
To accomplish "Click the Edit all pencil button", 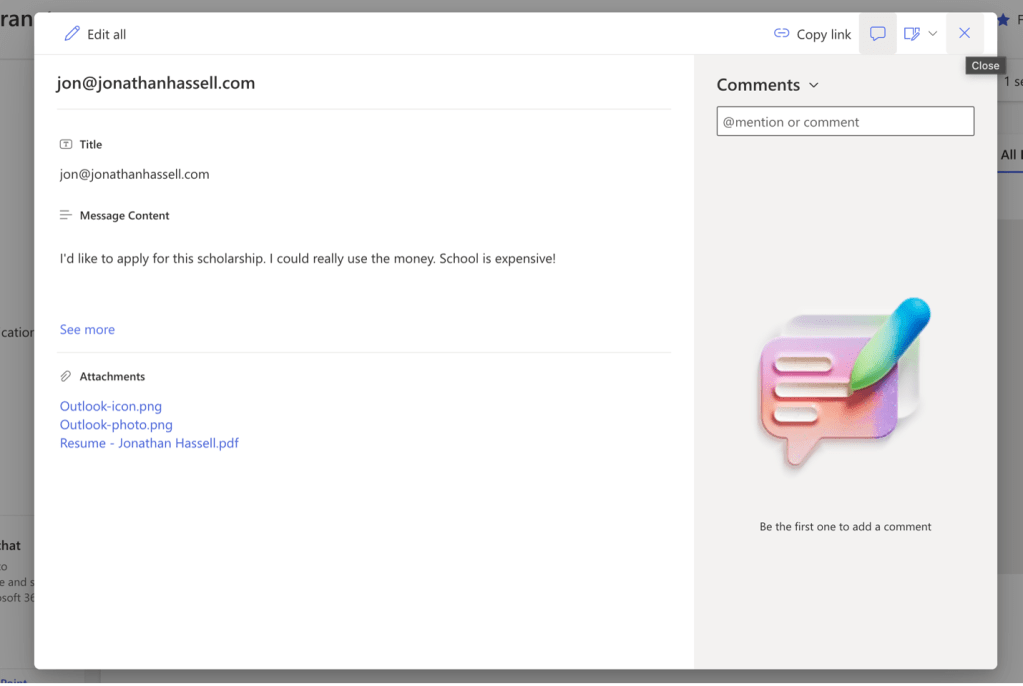I will click(95, 34).
